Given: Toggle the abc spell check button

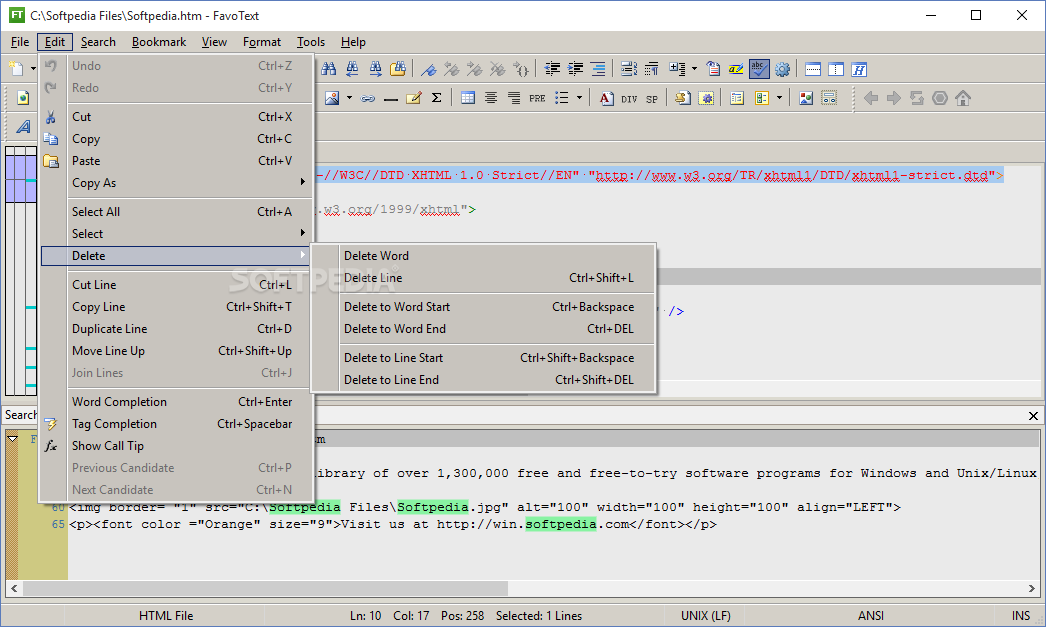Looking at the screenshot, I should [x=759, y=69].
